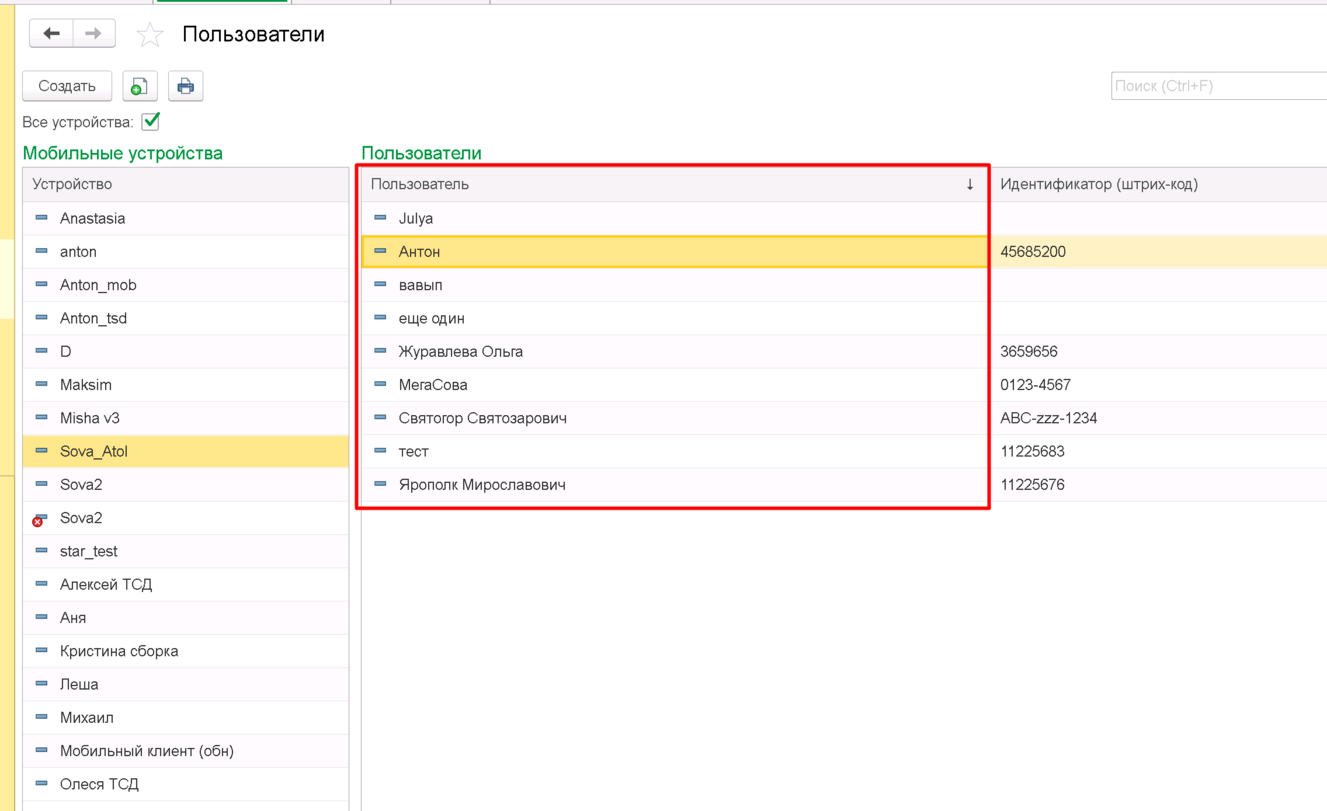Image resolution: width=1327 pixels, height=811 pixels.
Task: Choose user Святогор Святозарович
Action: pyautogui.click(x=482, y=418)
